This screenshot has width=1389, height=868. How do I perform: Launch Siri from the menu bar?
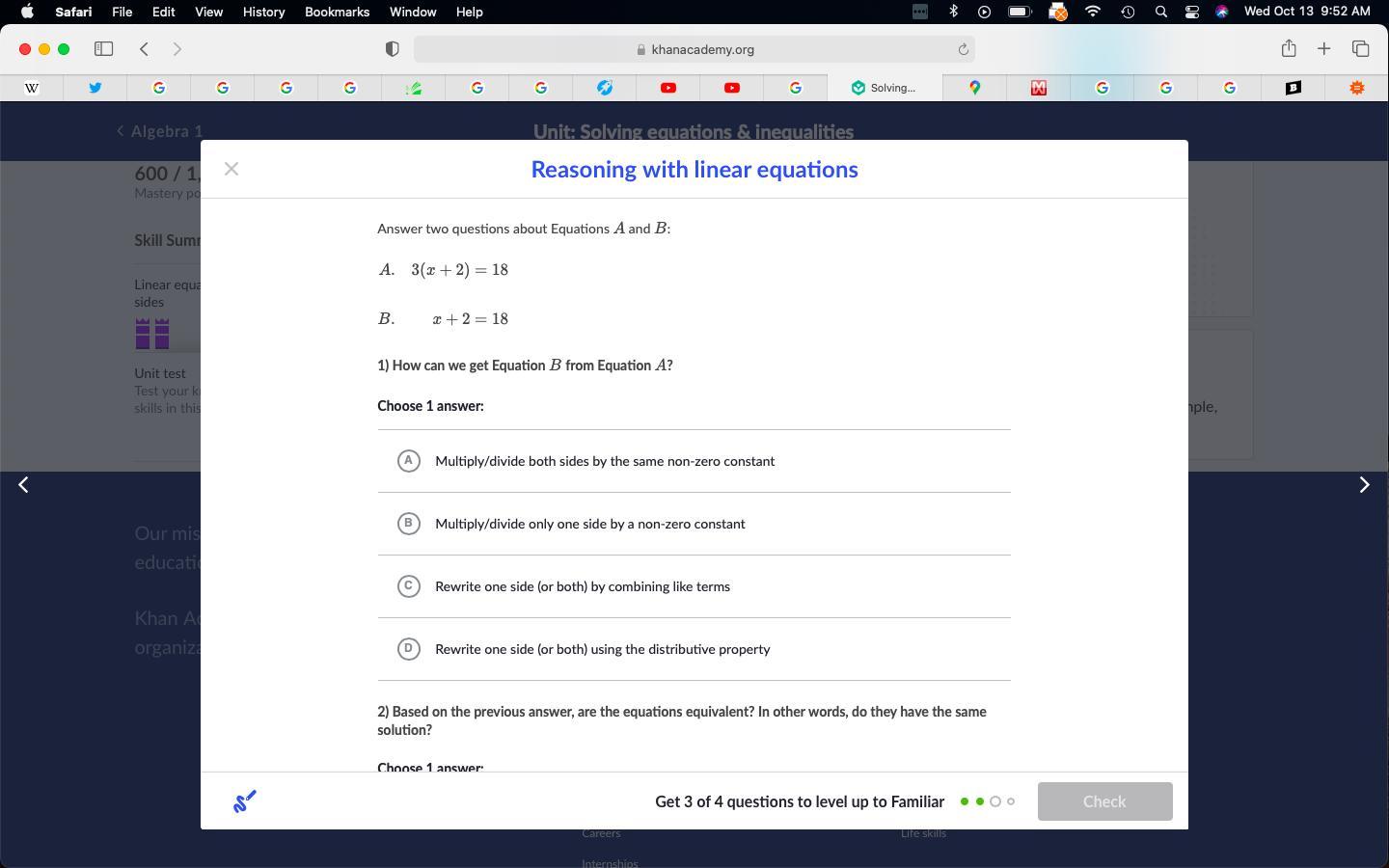click(1222, 12)
